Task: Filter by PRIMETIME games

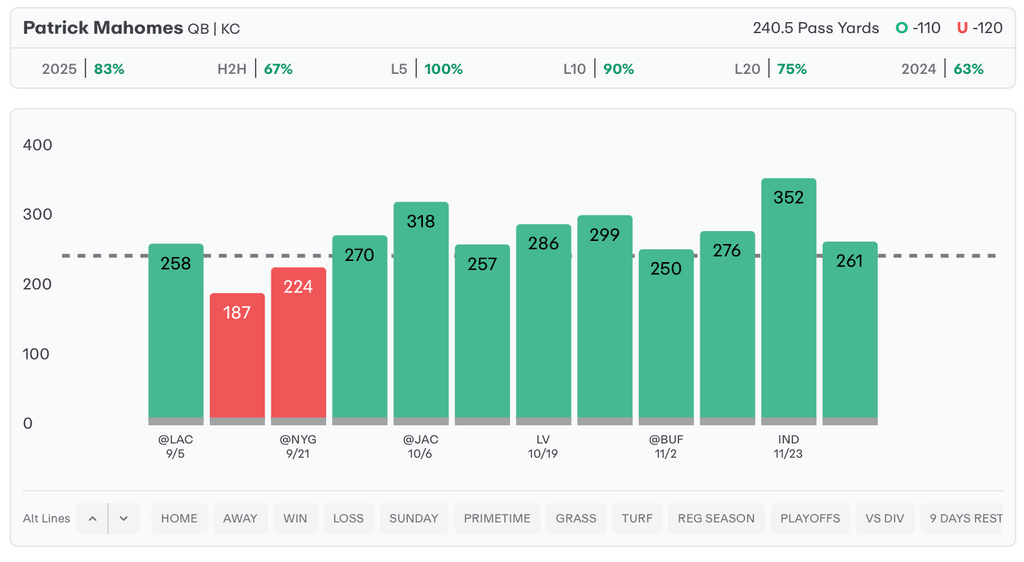Action: pyautogui.click(x=497, y=518)
